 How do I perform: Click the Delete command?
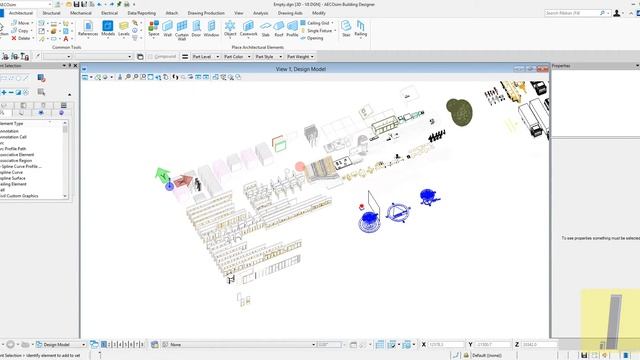tap(21, 38)
